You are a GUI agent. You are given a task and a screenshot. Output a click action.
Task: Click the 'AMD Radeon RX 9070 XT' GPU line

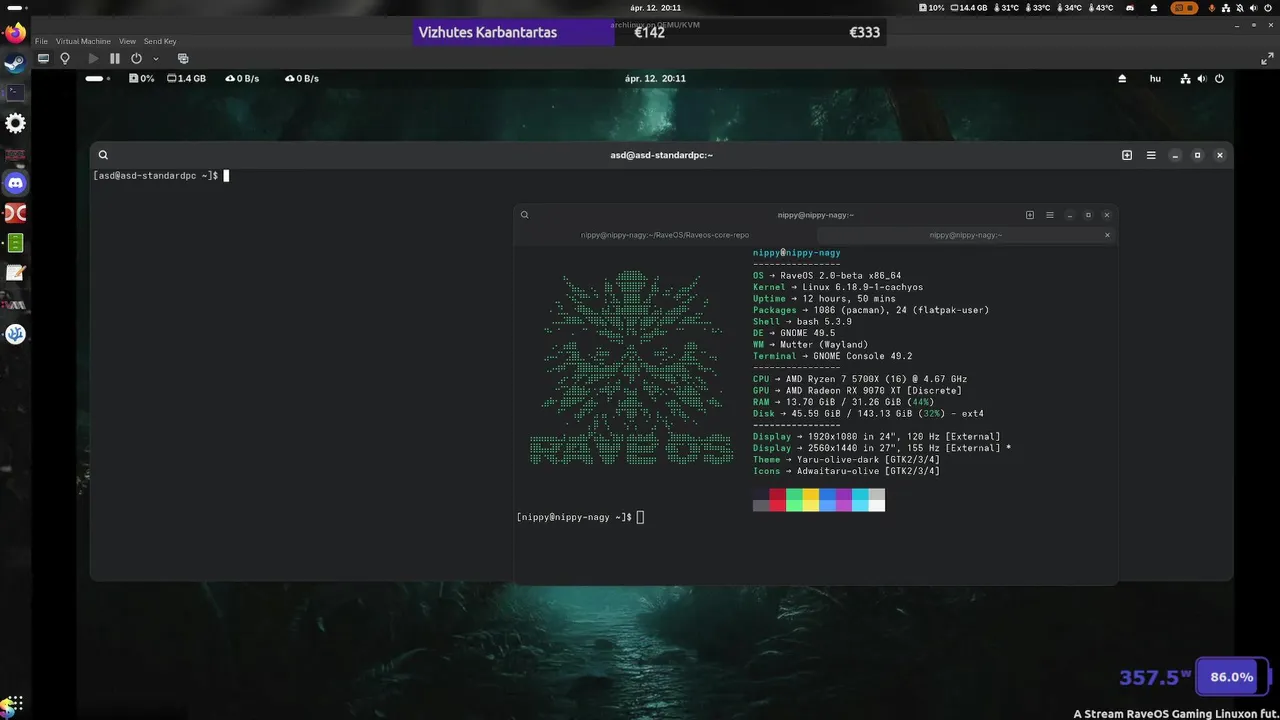pyautogui.click(x=857, y=391)
